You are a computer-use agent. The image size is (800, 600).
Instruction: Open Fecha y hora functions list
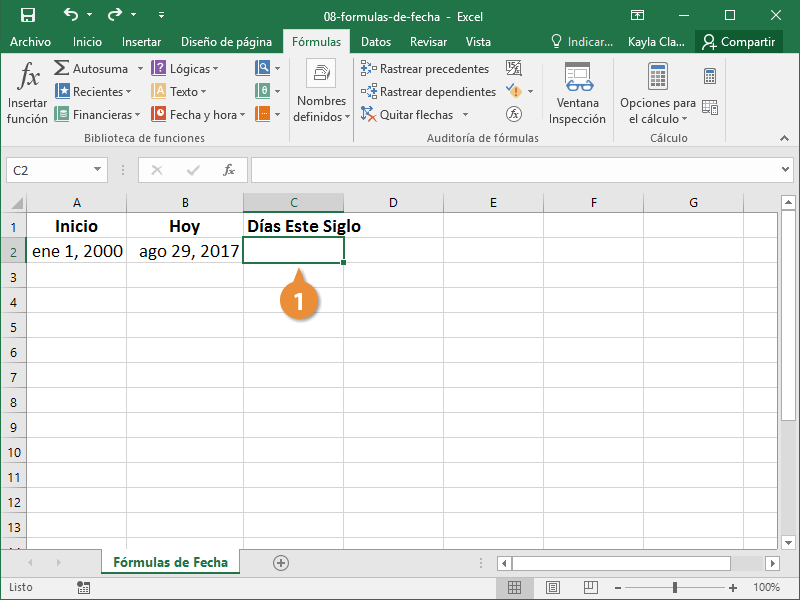[198, 115]
